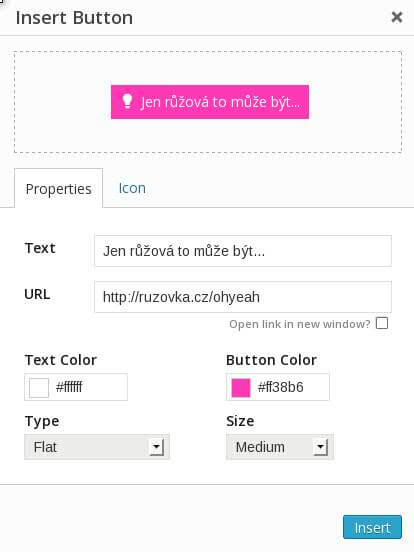The height and width of the screenshot is (552, 414).
Task: Click the Size dropdown arrow
Action: (320, 447)
